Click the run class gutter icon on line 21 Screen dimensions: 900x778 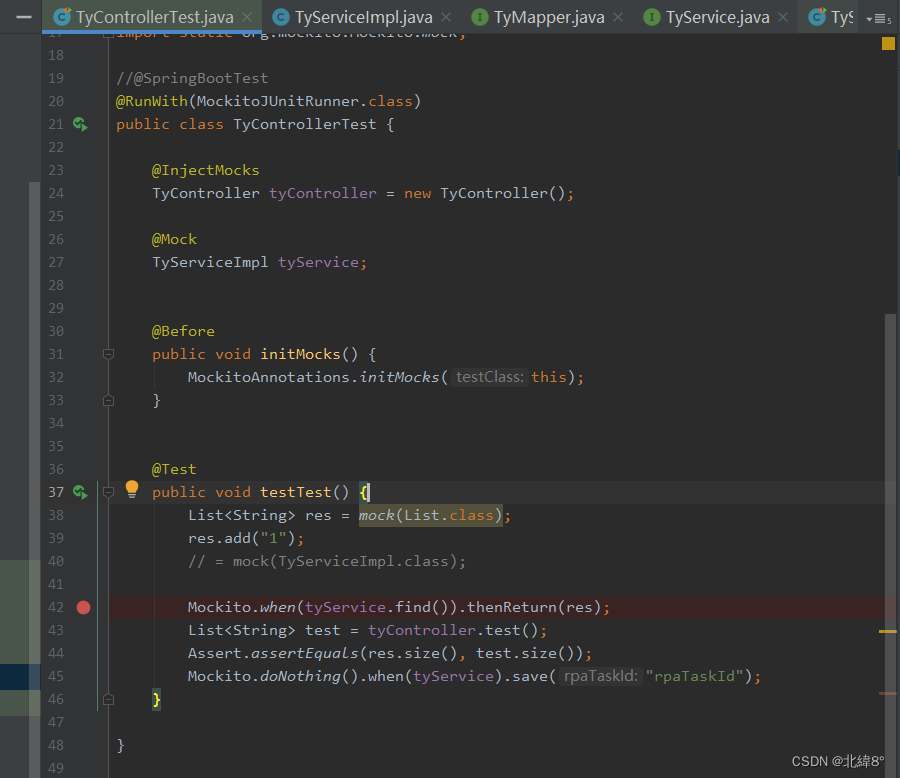(80, 124)
